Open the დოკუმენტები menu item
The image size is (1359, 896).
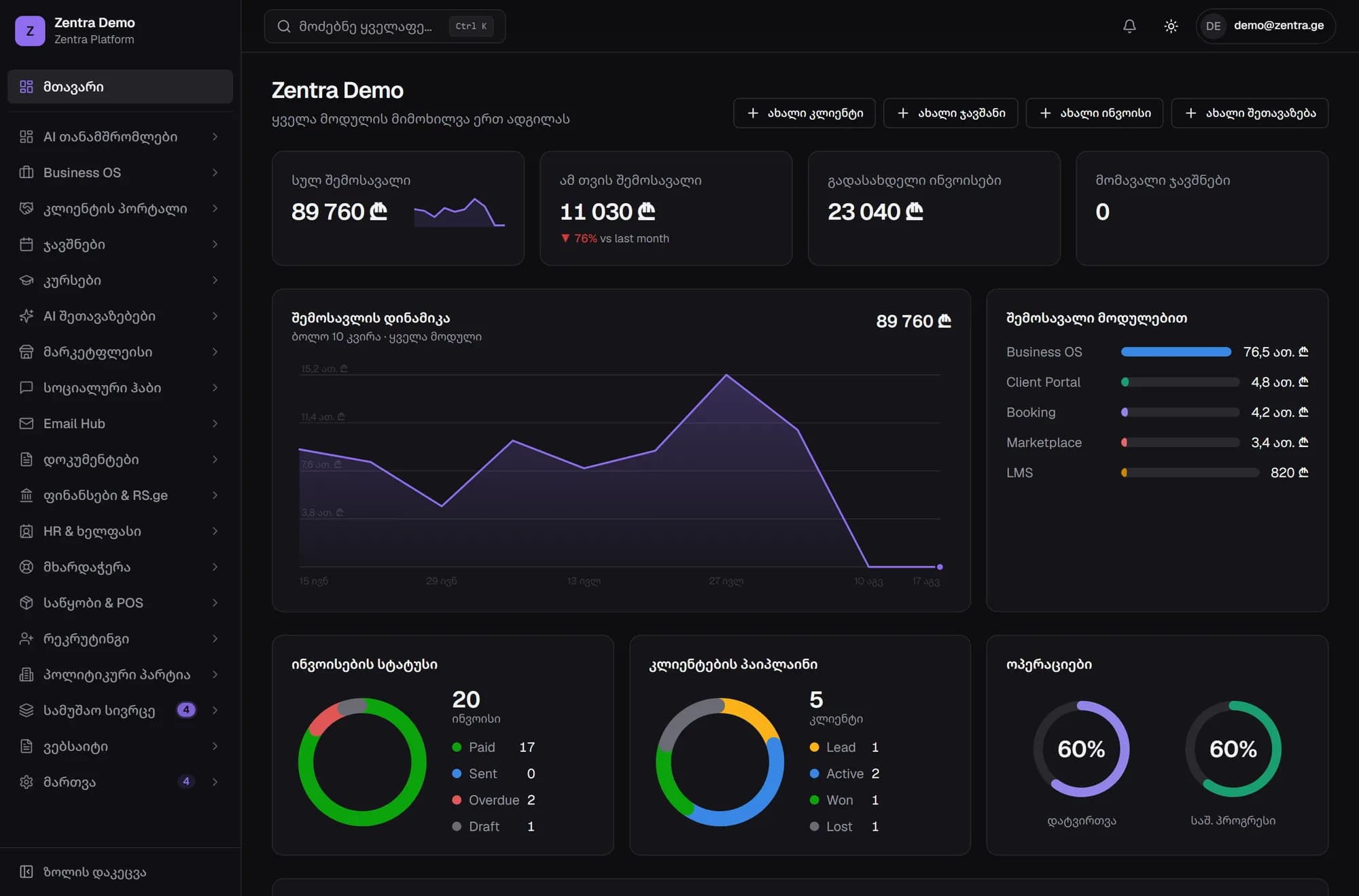pyautogui.click(x=120, y=459)
